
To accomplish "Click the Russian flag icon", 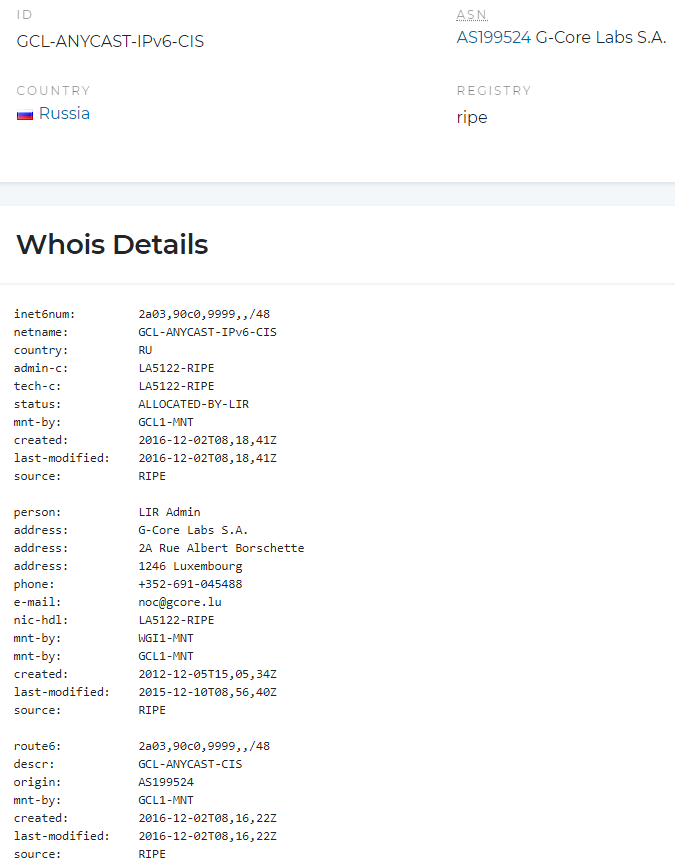I will point(25,115).
